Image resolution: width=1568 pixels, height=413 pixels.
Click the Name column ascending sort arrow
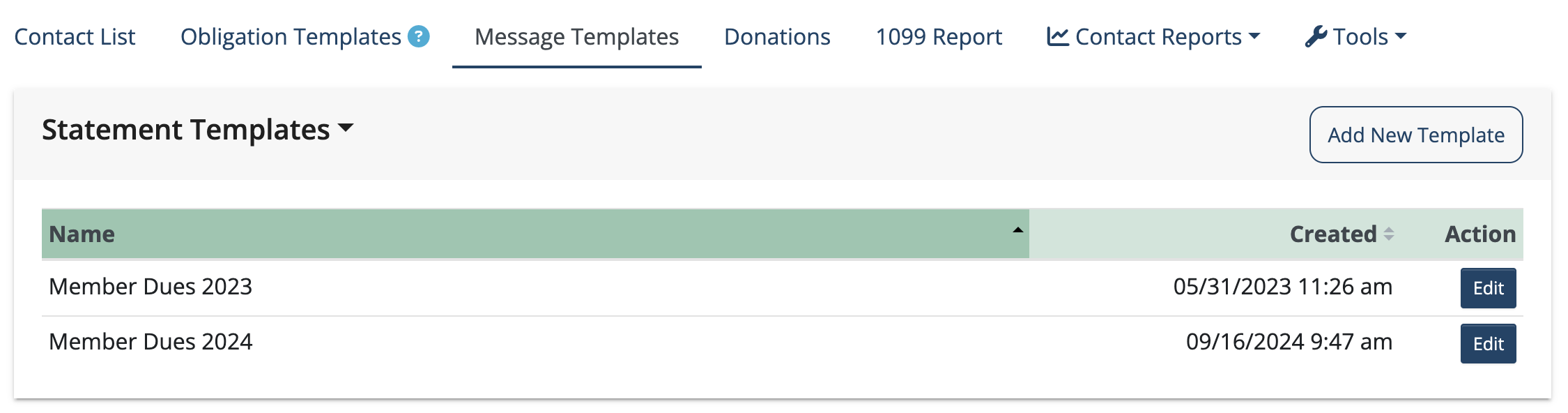[x=1017, y=230]
